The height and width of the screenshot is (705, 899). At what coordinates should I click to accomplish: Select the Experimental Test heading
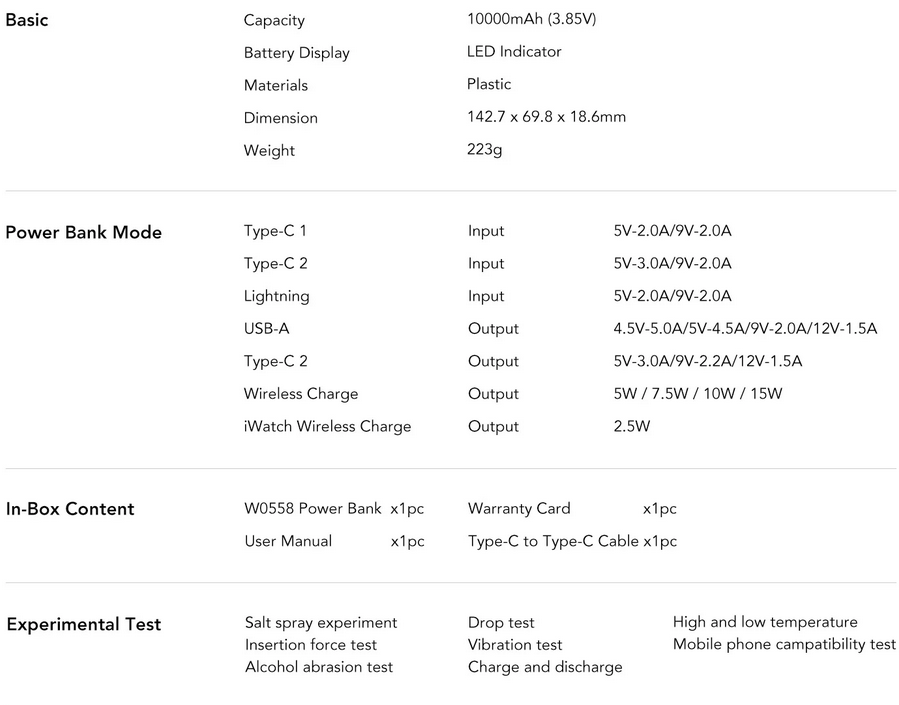pyautogui.click(x=84, y=625)
